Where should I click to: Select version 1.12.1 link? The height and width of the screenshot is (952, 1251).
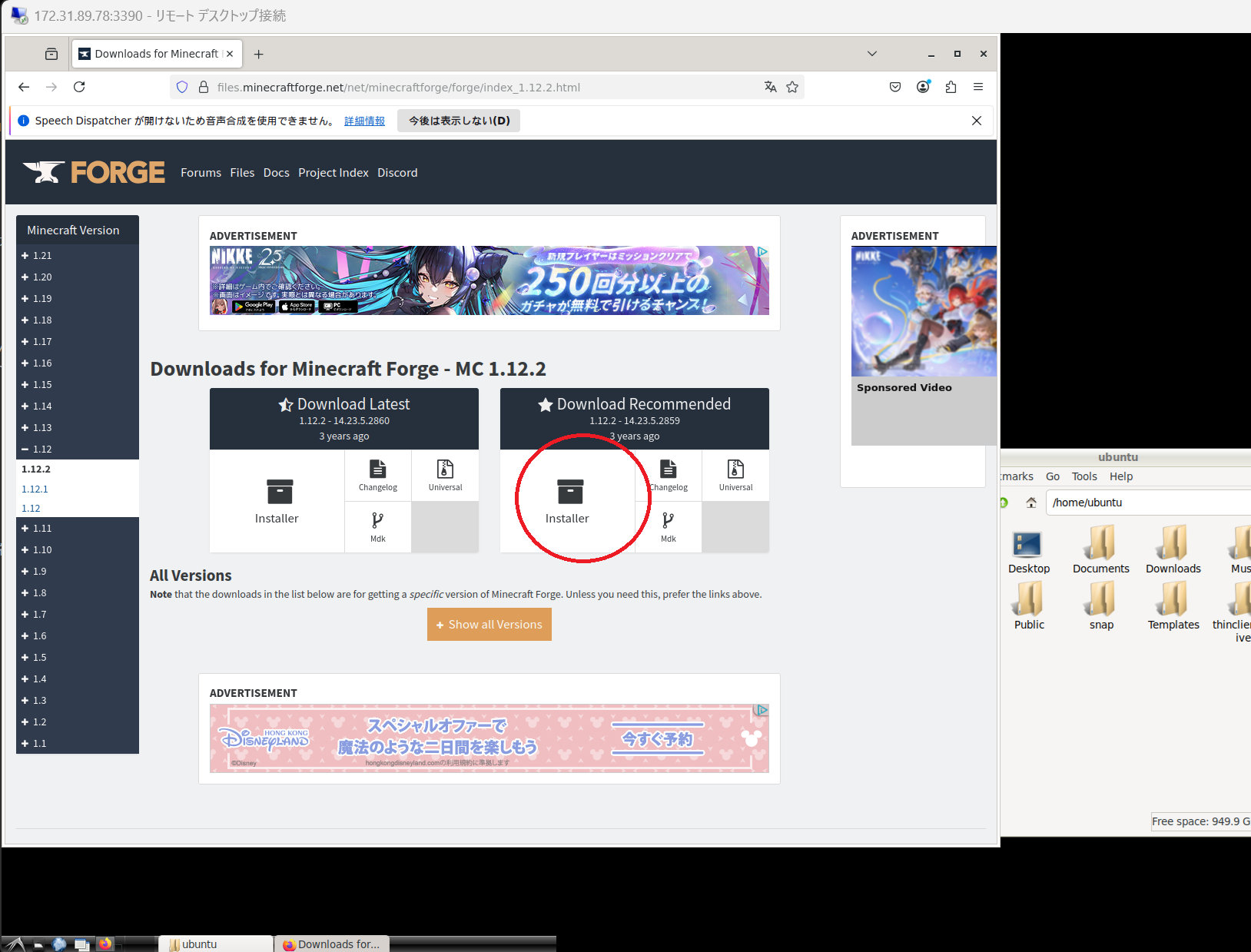(35, 489)
